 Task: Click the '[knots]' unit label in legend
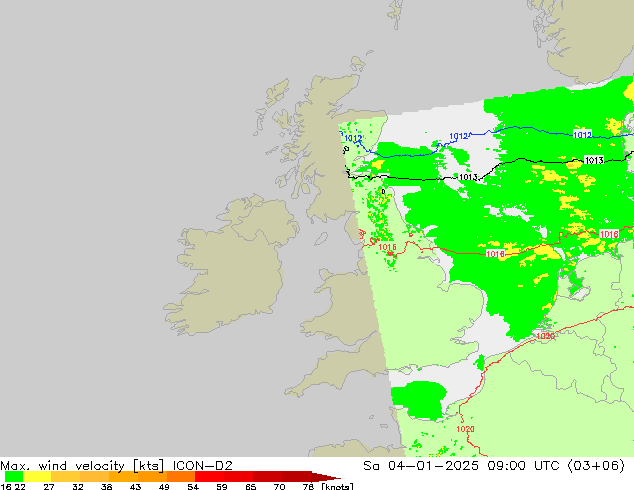(337, 486)
